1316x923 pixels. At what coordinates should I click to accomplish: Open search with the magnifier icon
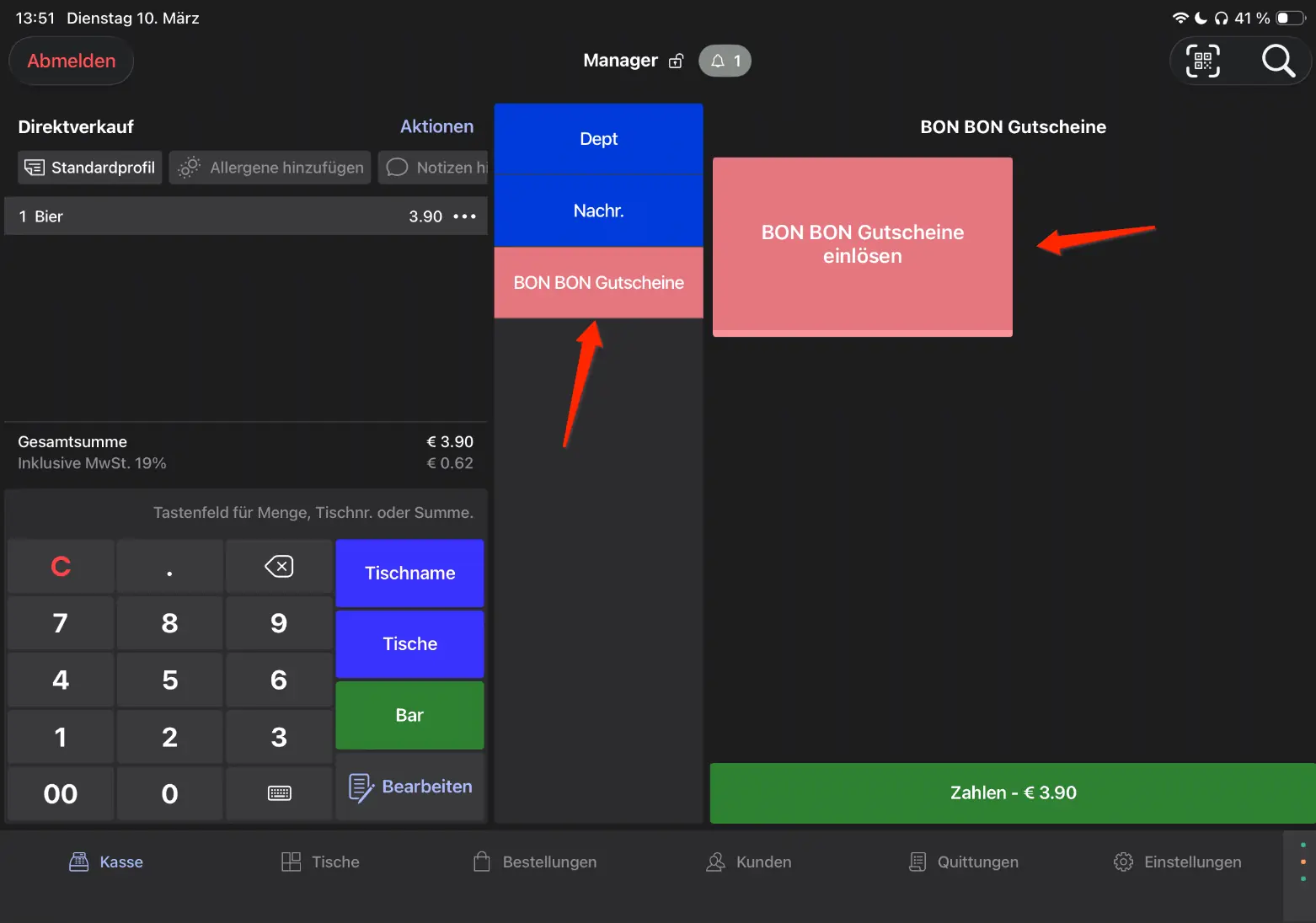point(1277,61)
